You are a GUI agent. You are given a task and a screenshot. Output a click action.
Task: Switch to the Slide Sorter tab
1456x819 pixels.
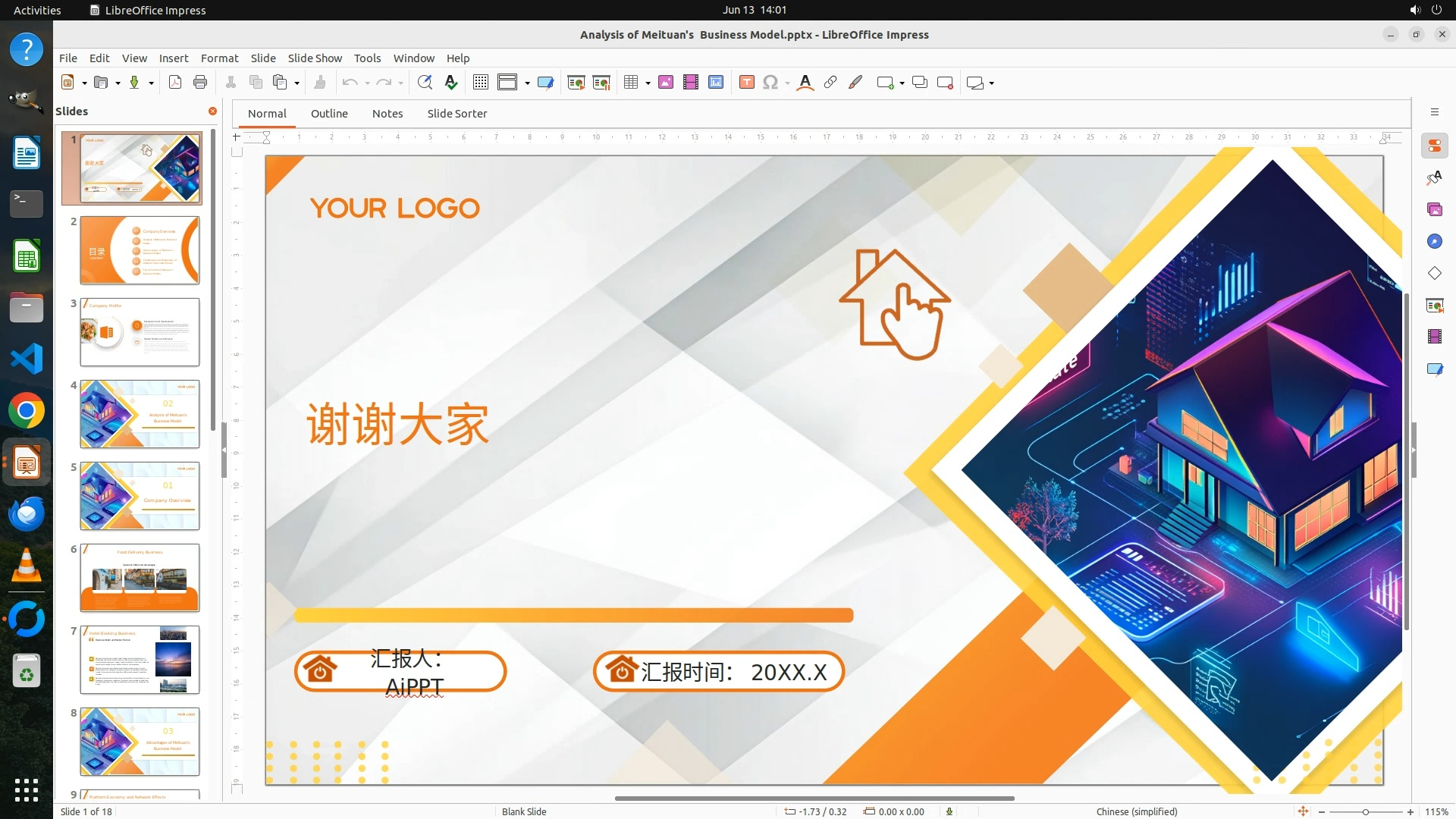pos(457,113)
